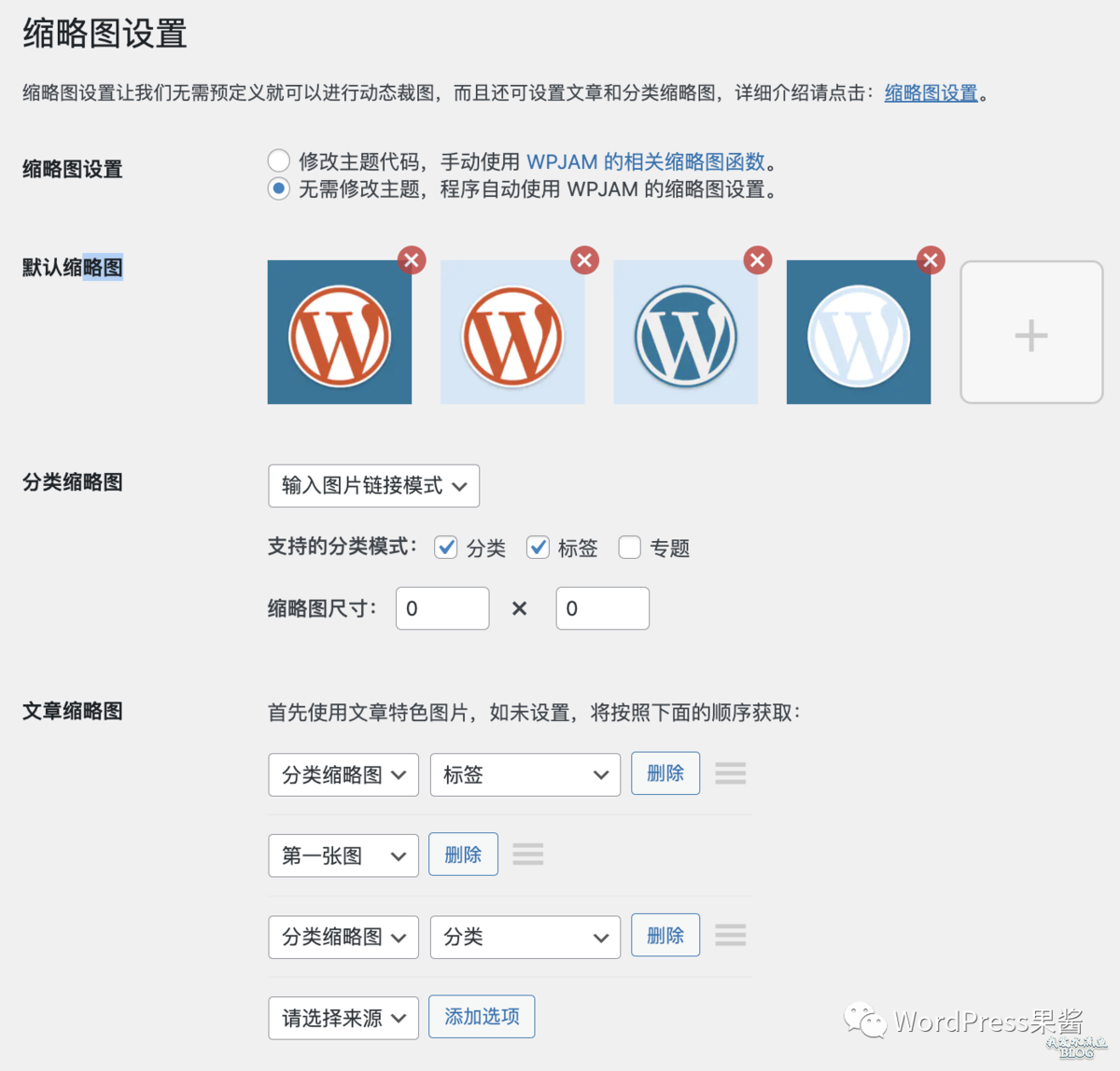Image resolution: width=1120 pixels, height=1071 pixels.
Task: Open the WPJAM 的相关缩略图函数 link
Action: tap(646, 161)
